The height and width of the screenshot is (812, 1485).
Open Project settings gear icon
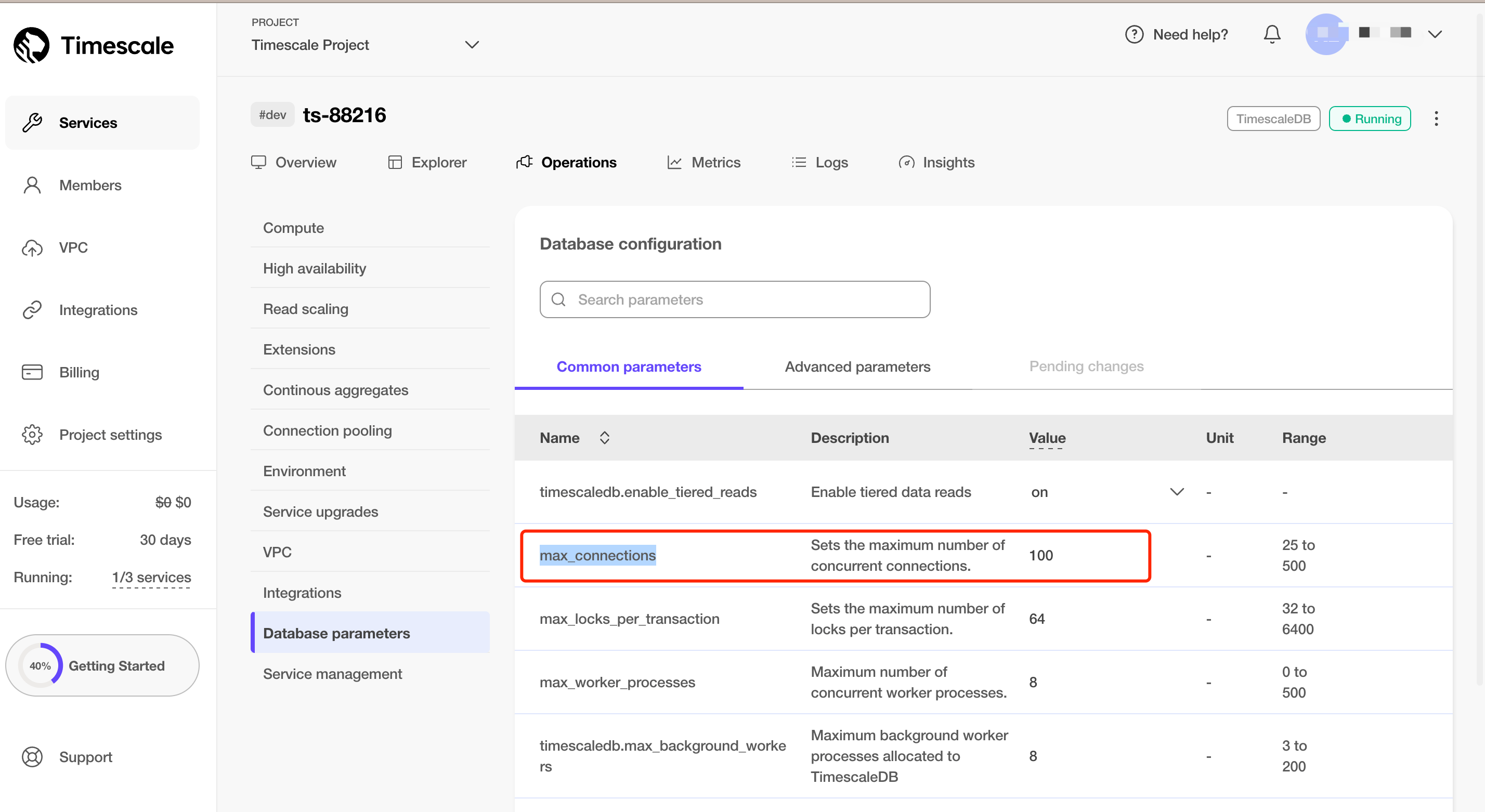click(32, 435)
